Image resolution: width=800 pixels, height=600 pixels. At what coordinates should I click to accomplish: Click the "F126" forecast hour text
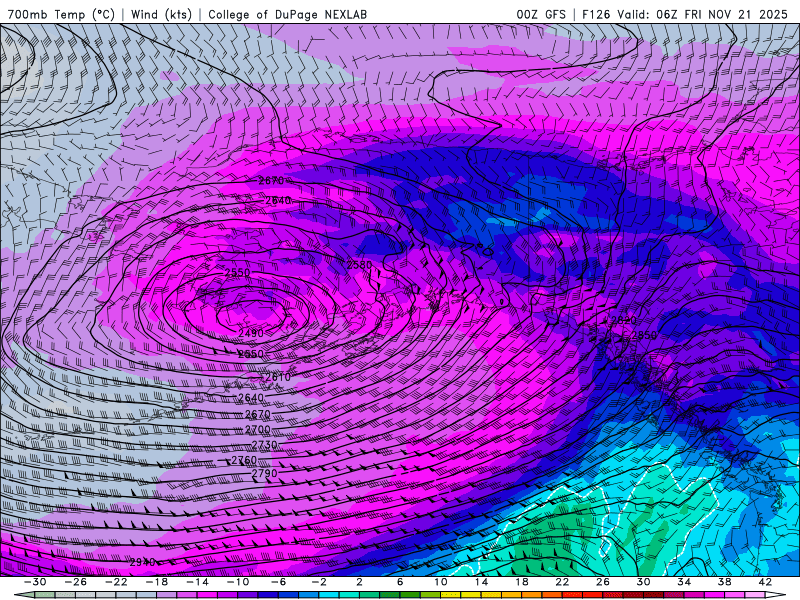pyautogui.click(x=596, y=14)
